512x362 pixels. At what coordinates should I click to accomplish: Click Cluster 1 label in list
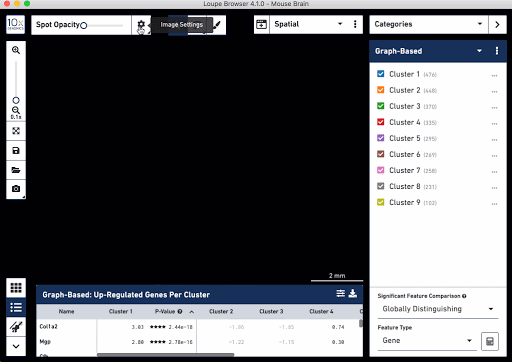pyautogui.click(x=404, y=74)
